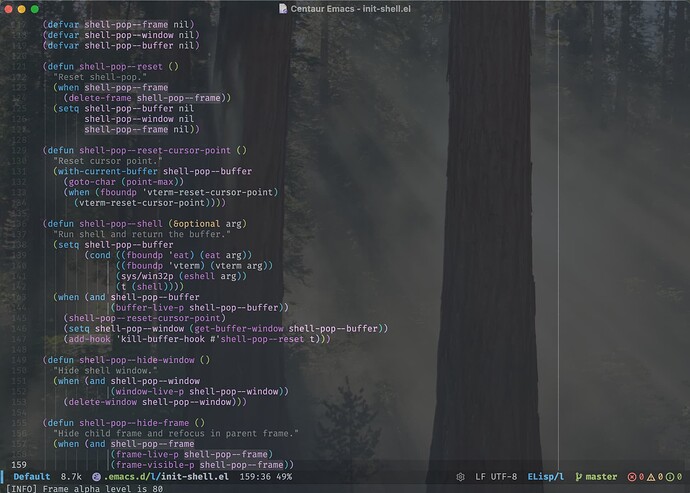
Task: Click '(sys/win32p (eshell arg))' line
Action: (181, 276)
